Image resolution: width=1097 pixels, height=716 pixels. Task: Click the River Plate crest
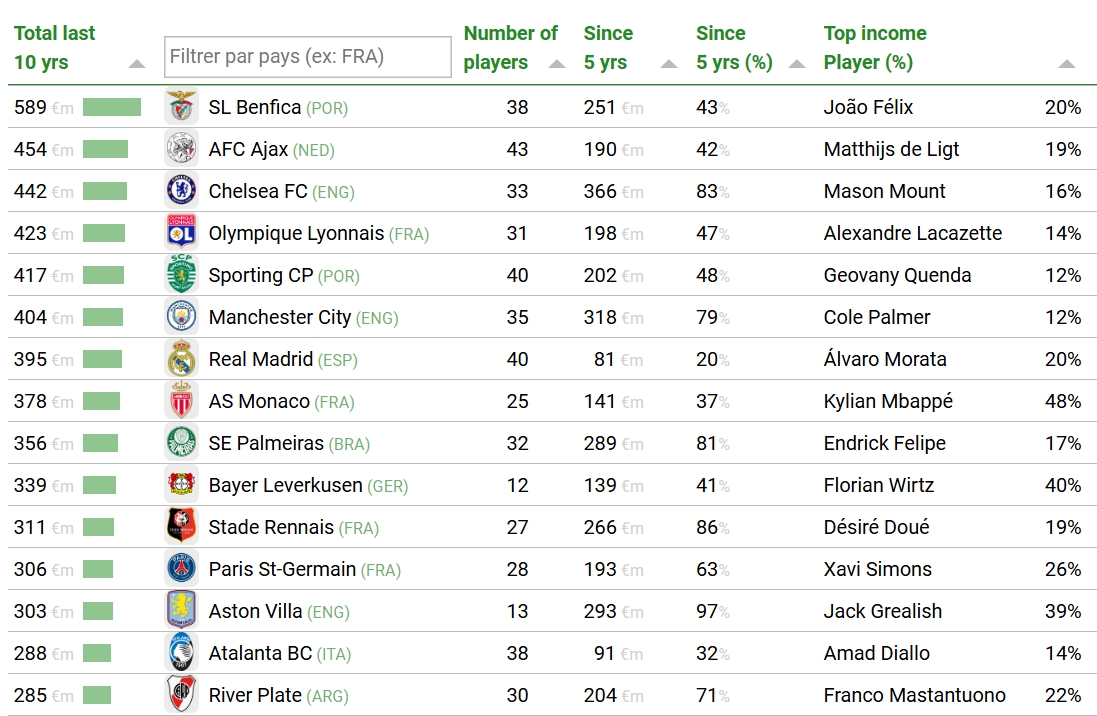coord(182,695)
